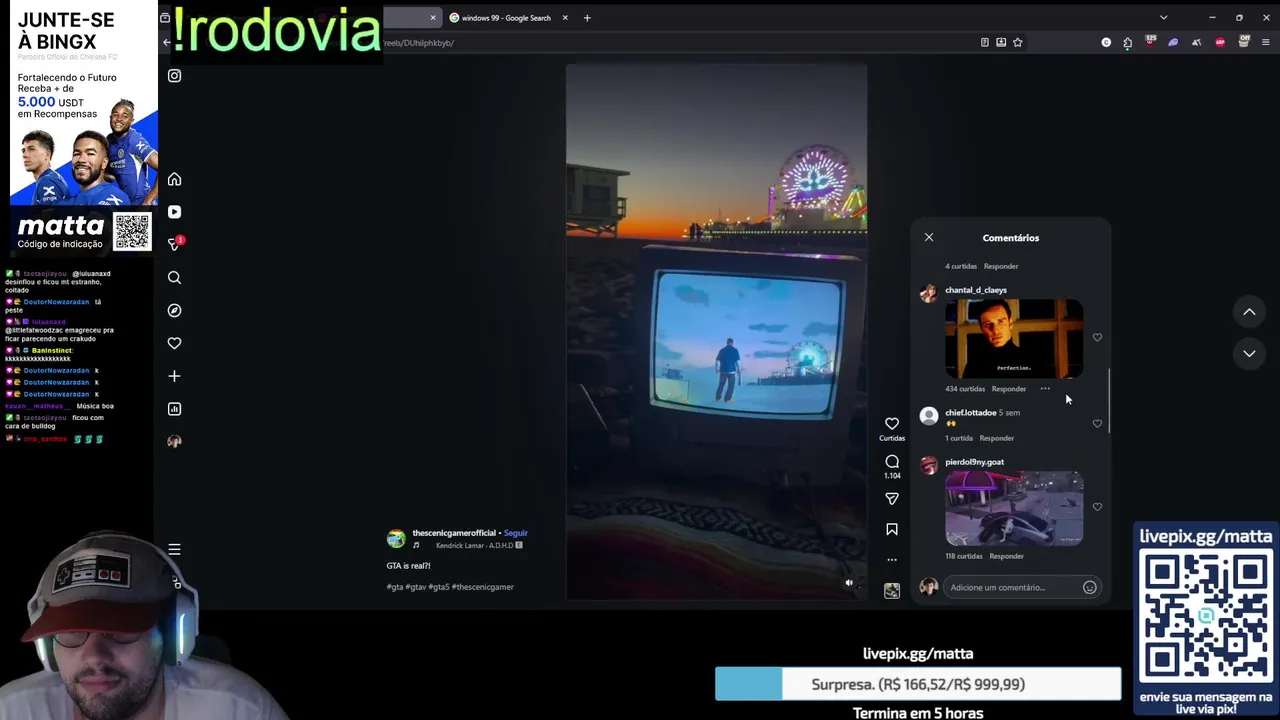The image size is (1280, 720).
Task: Open Notifications heart in the sidebar
Action: tap(174, 343)
